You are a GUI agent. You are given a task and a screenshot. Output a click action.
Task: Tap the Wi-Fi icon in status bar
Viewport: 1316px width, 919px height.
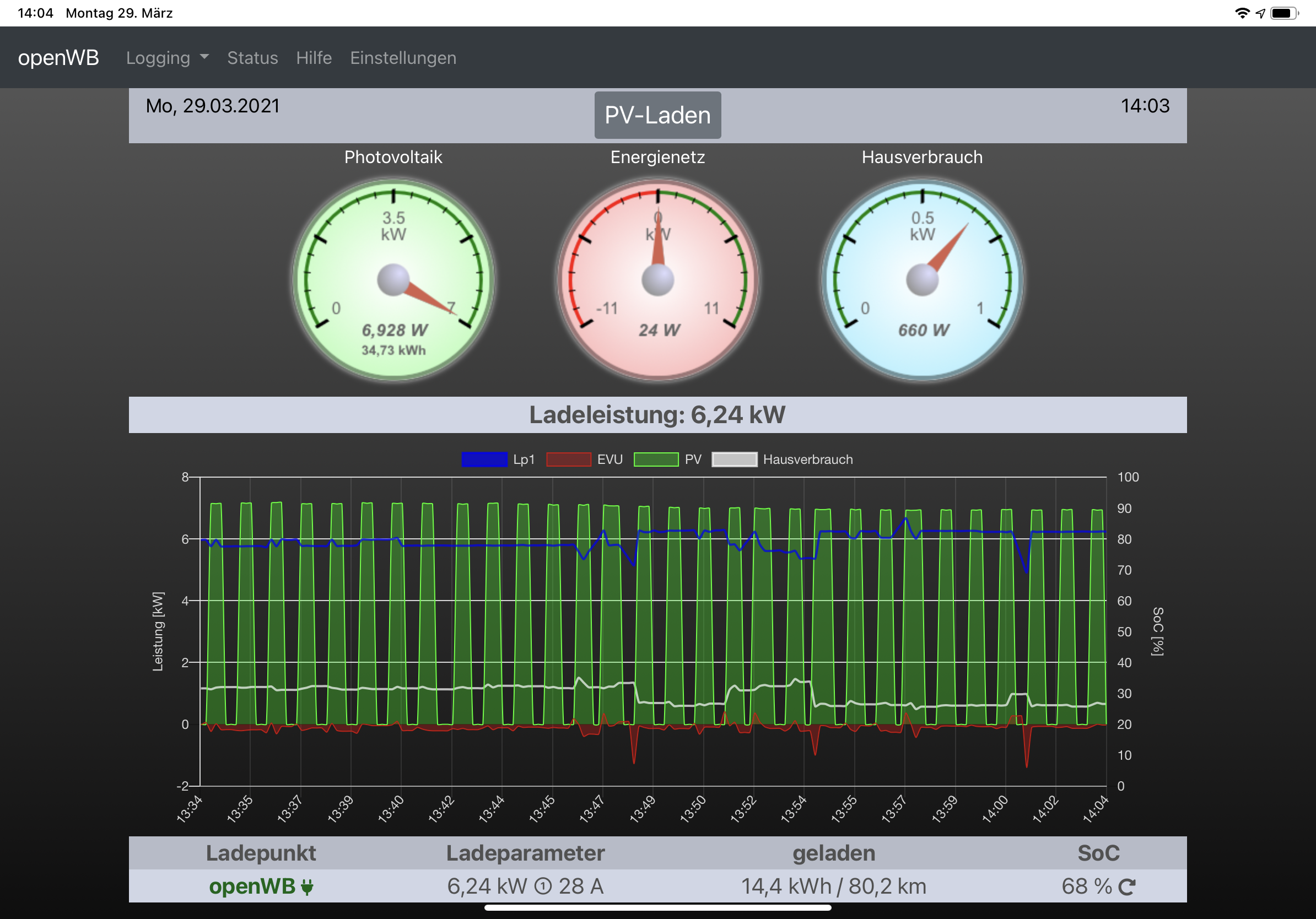[1242, 13]
